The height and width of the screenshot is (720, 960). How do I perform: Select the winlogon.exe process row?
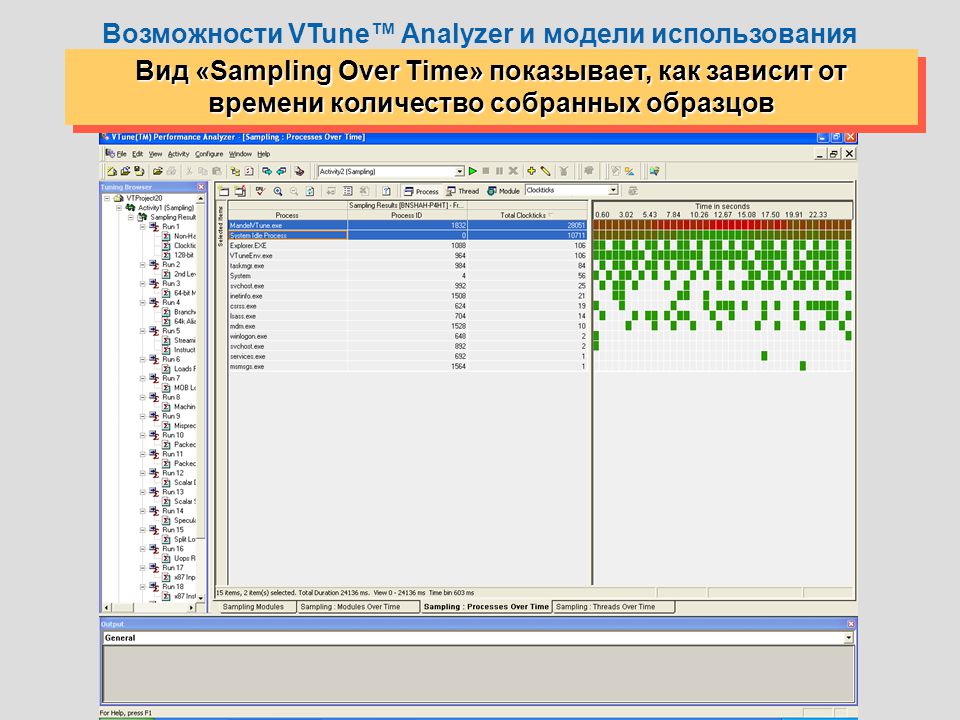tap(407, 336)
